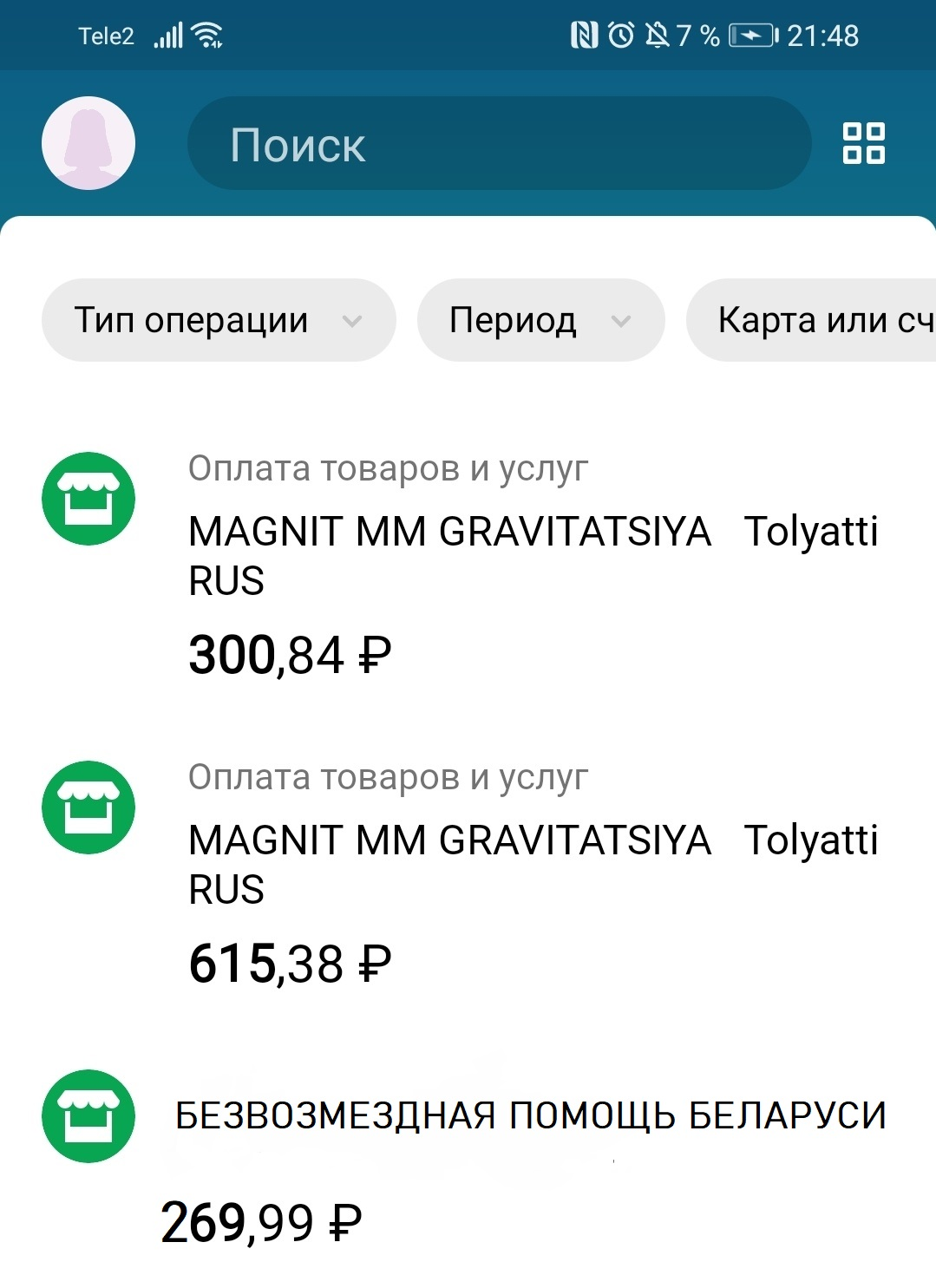
Task: Open the Карта или счёт filter
Action: pyautogui.click(x=815, y=320)
